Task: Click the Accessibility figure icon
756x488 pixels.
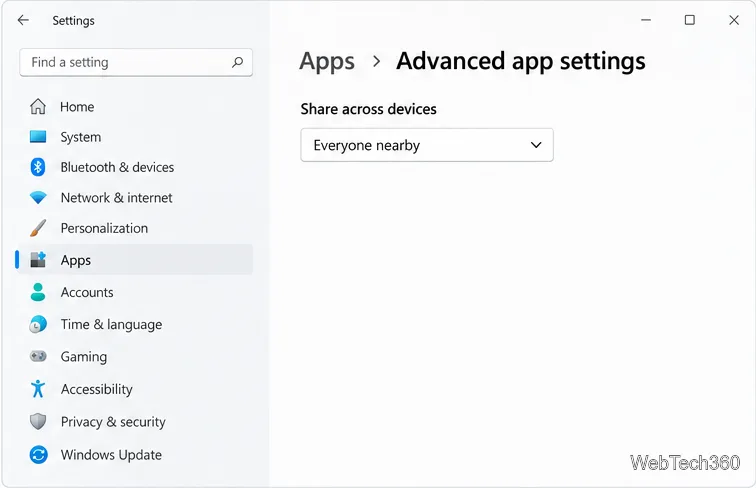Action: (x=38, y=389)
